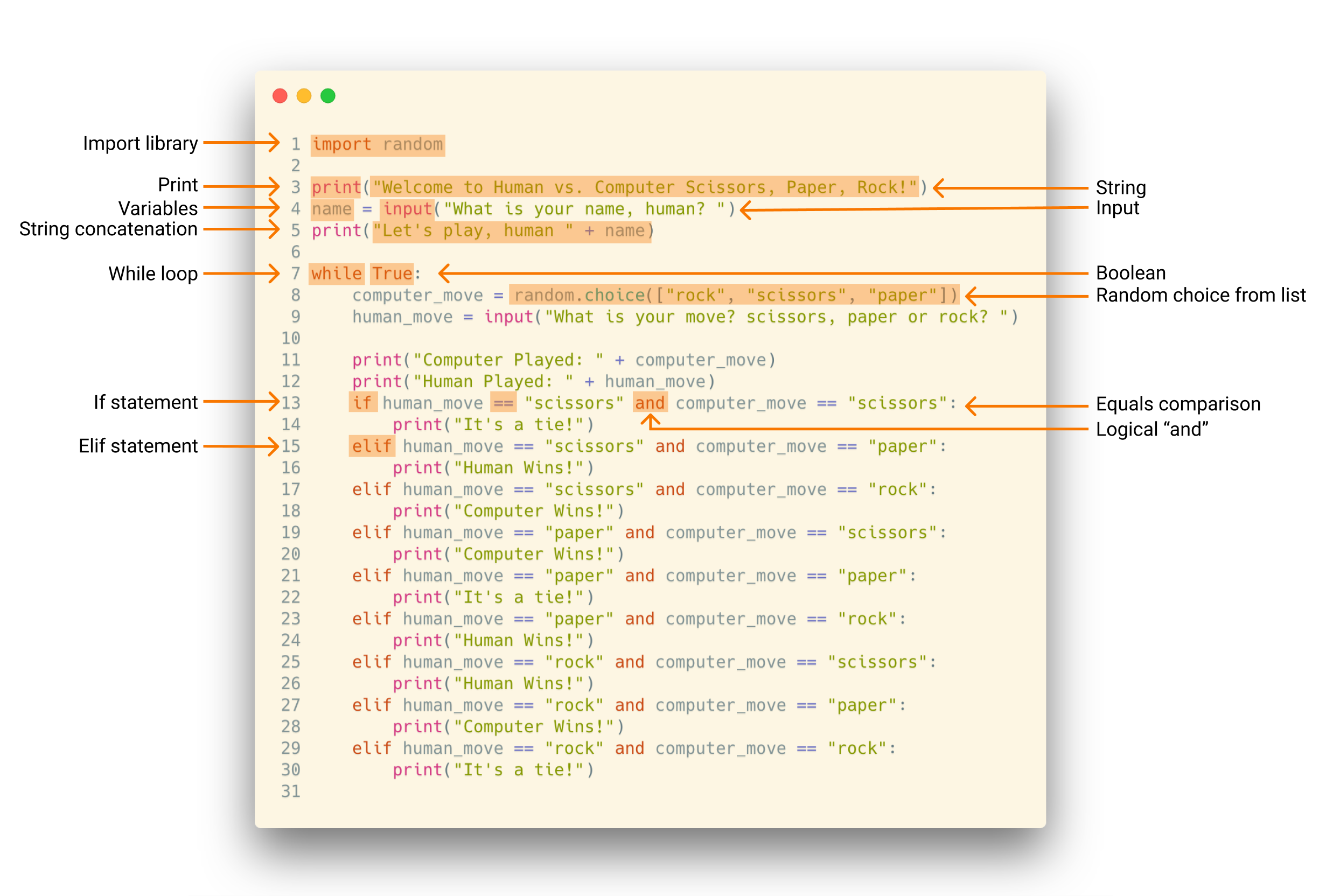Click the highlighted while keyword
The width and height of the screenshot is (1333, 896).
tap(336, 273)
